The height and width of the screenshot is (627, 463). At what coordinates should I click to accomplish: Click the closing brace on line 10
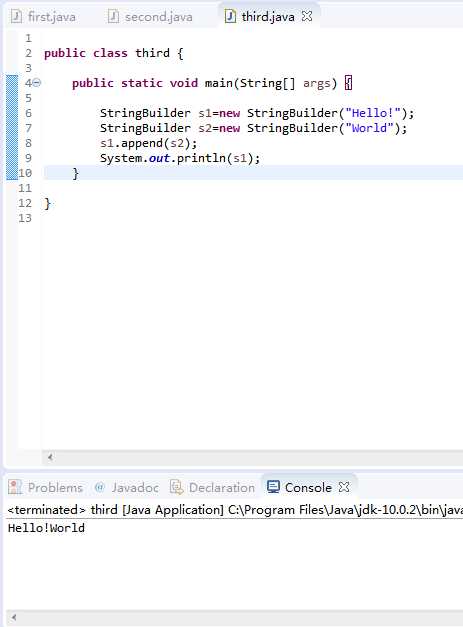76,174
